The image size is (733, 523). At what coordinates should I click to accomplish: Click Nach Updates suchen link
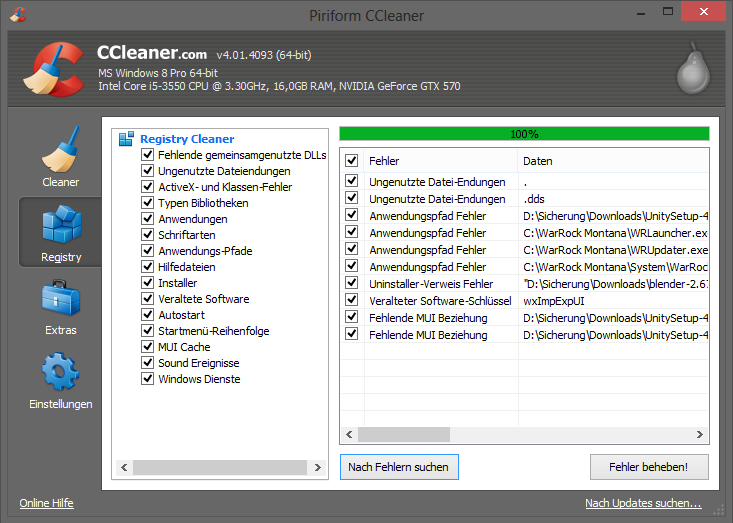tap(643, 503)
